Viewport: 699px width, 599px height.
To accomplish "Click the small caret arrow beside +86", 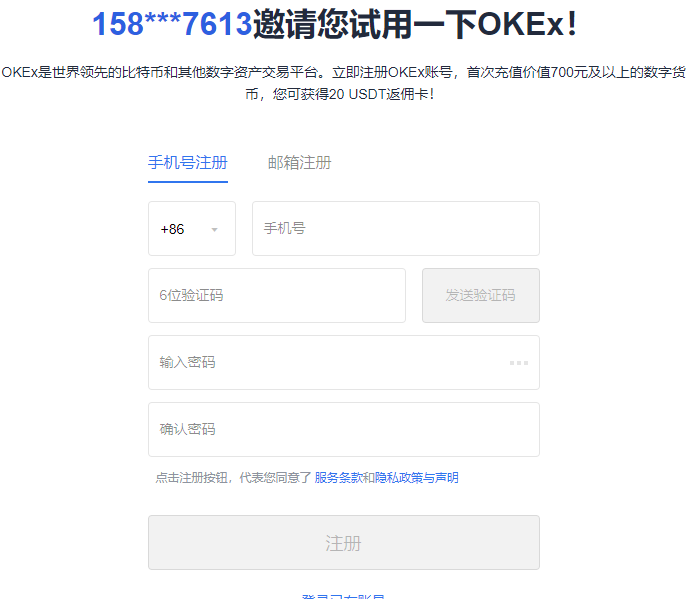I will pos(214,230).
